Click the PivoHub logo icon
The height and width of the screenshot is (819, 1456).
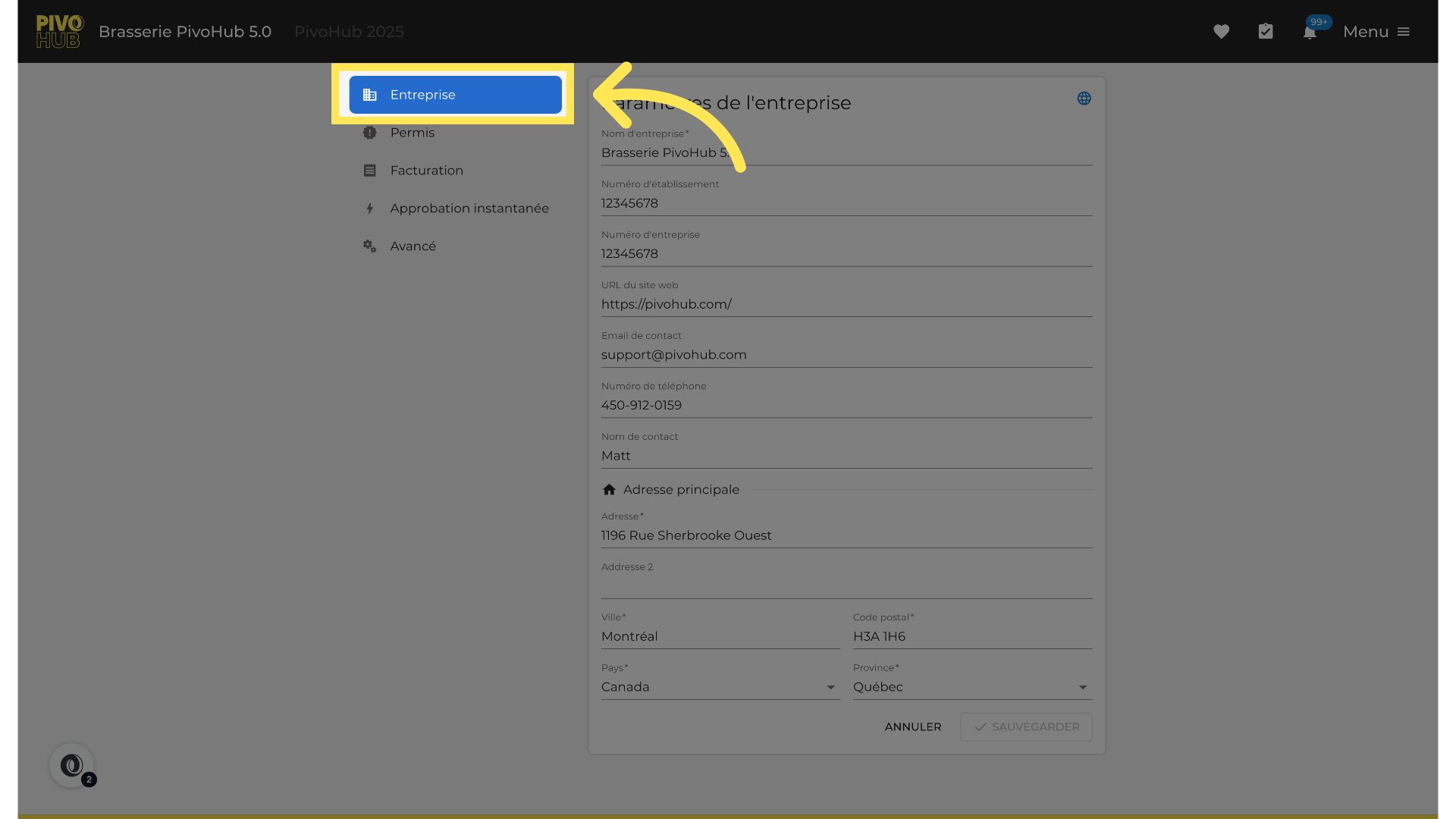59,32
